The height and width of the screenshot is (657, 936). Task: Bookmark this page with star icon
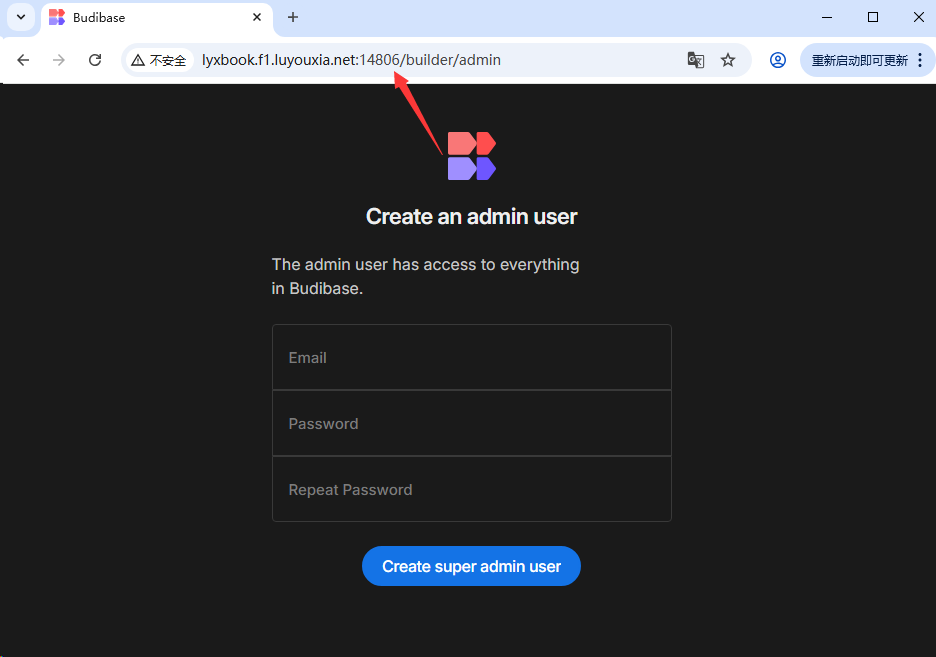pyautogui.click(x=728, y=60)
